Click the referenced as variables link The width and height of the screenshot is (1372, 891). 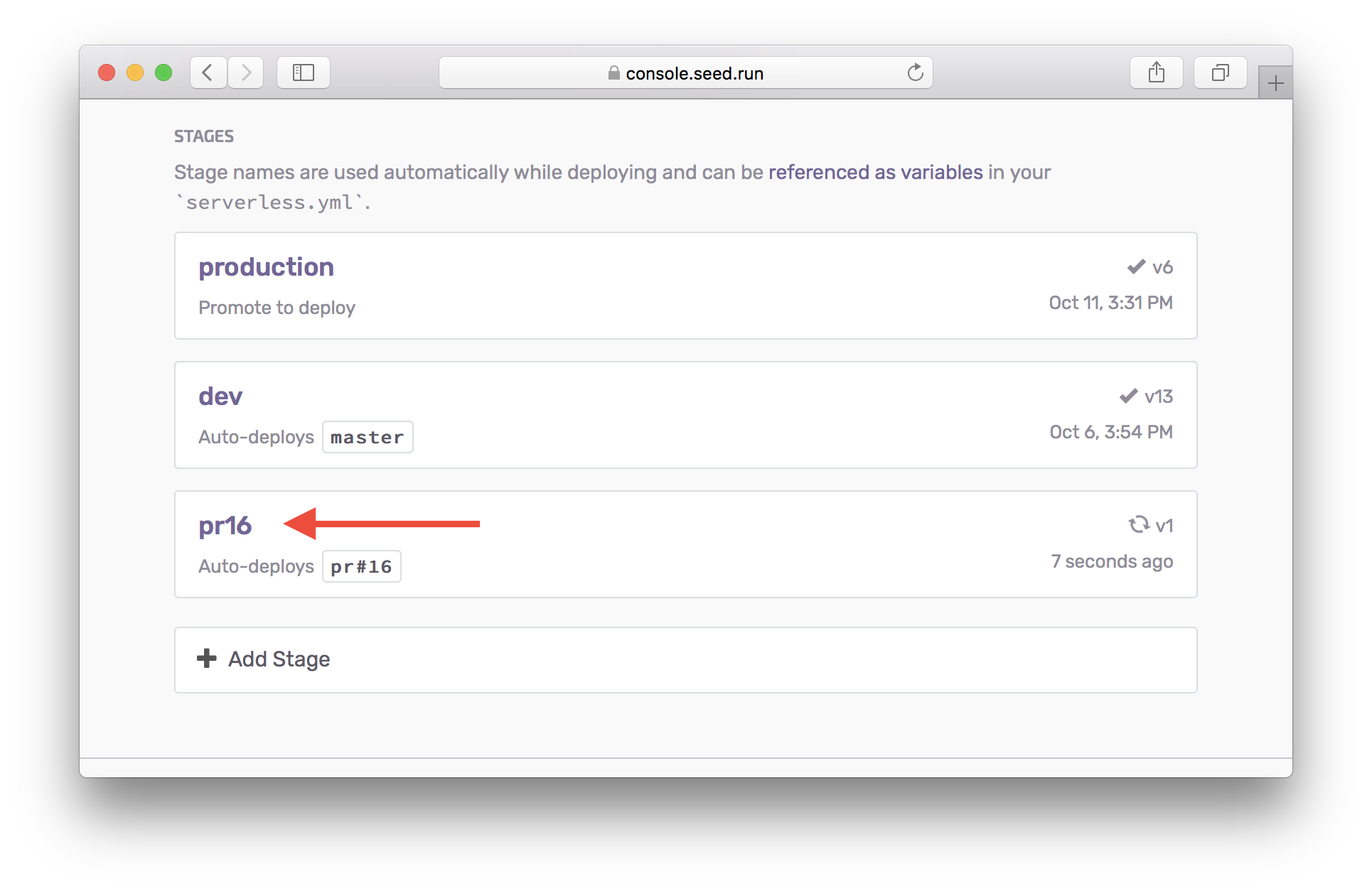click(x=874, y=172)
